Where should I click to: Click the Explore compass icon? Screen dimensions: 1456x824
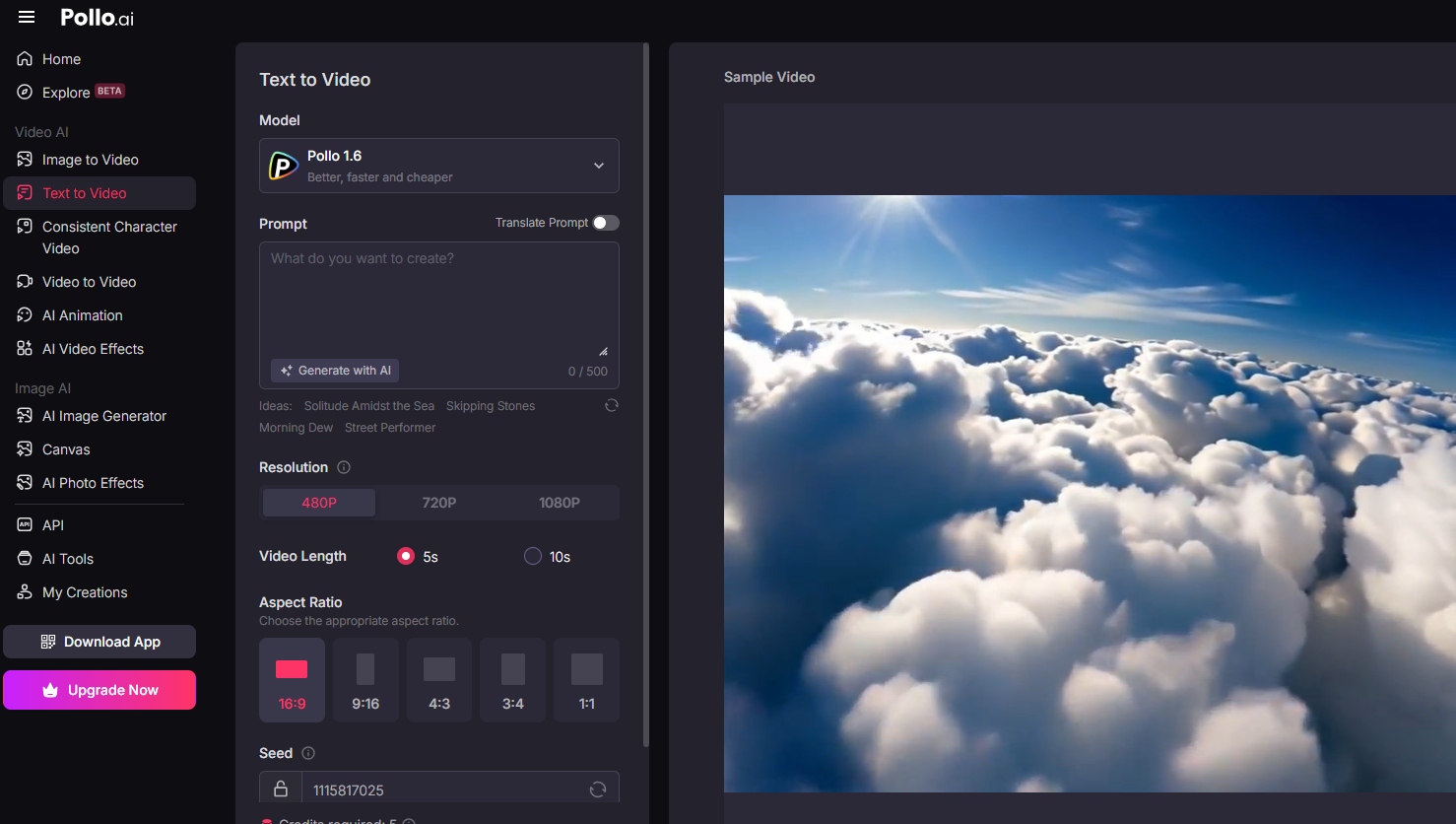pos(25,92)
